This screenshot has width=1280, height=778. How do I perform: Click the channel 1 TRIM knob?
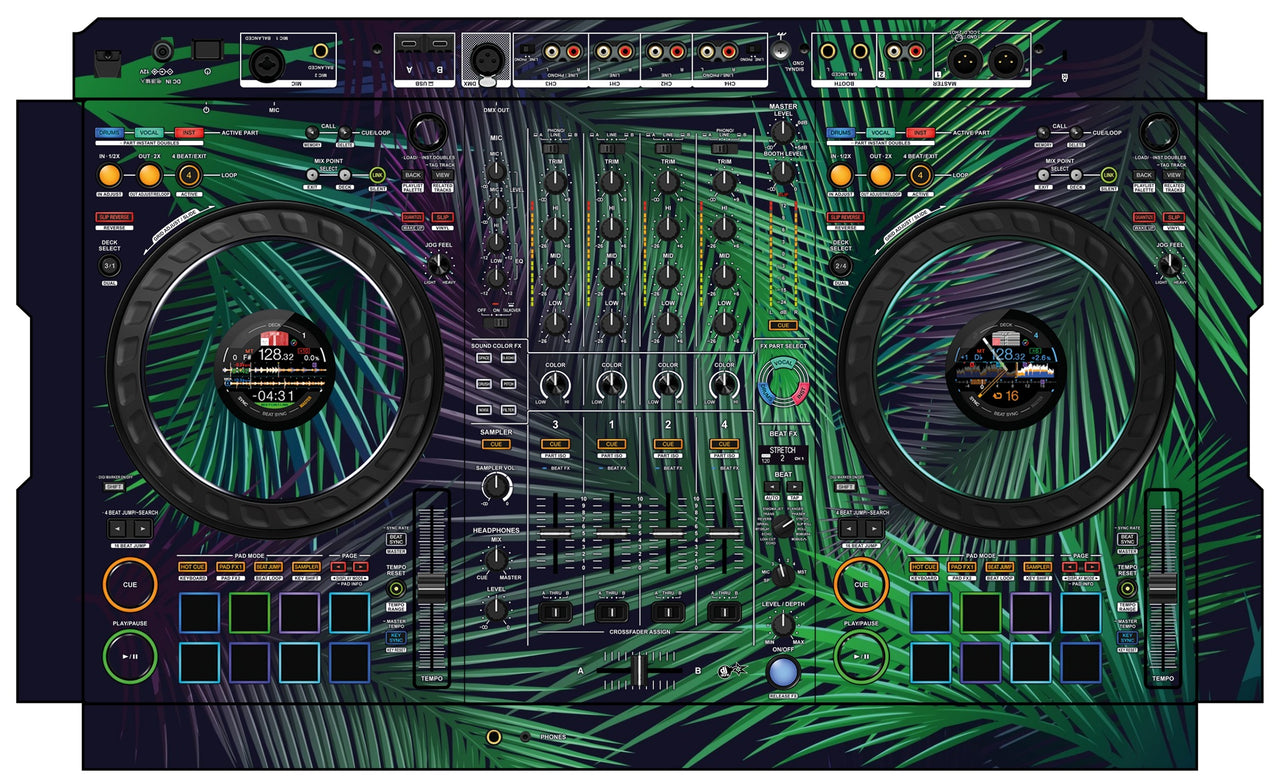coord(610,183)
